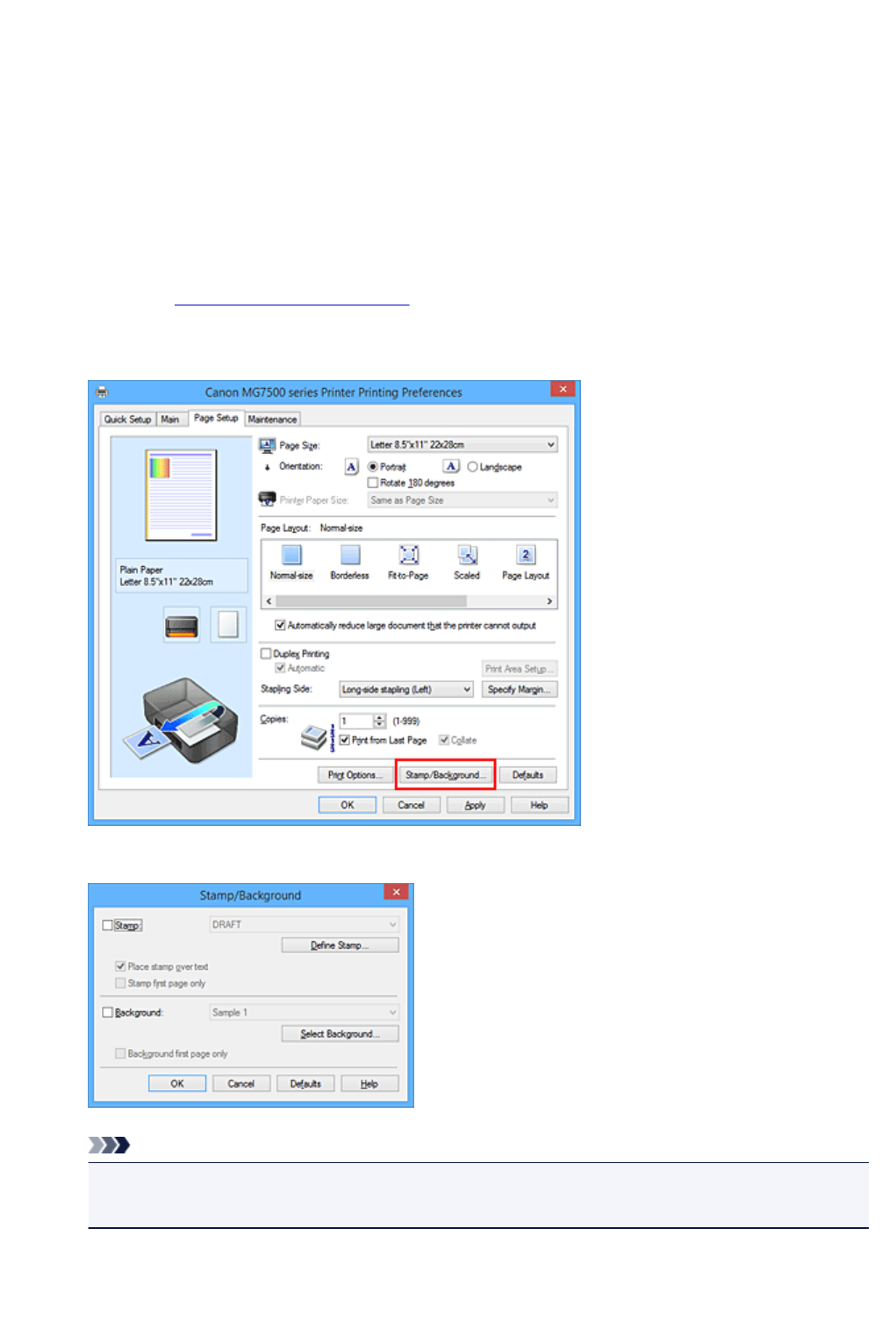The image size is (896, 1329).
Task: Choose the Borderless layout icon
Action: [x=350, y=555]
